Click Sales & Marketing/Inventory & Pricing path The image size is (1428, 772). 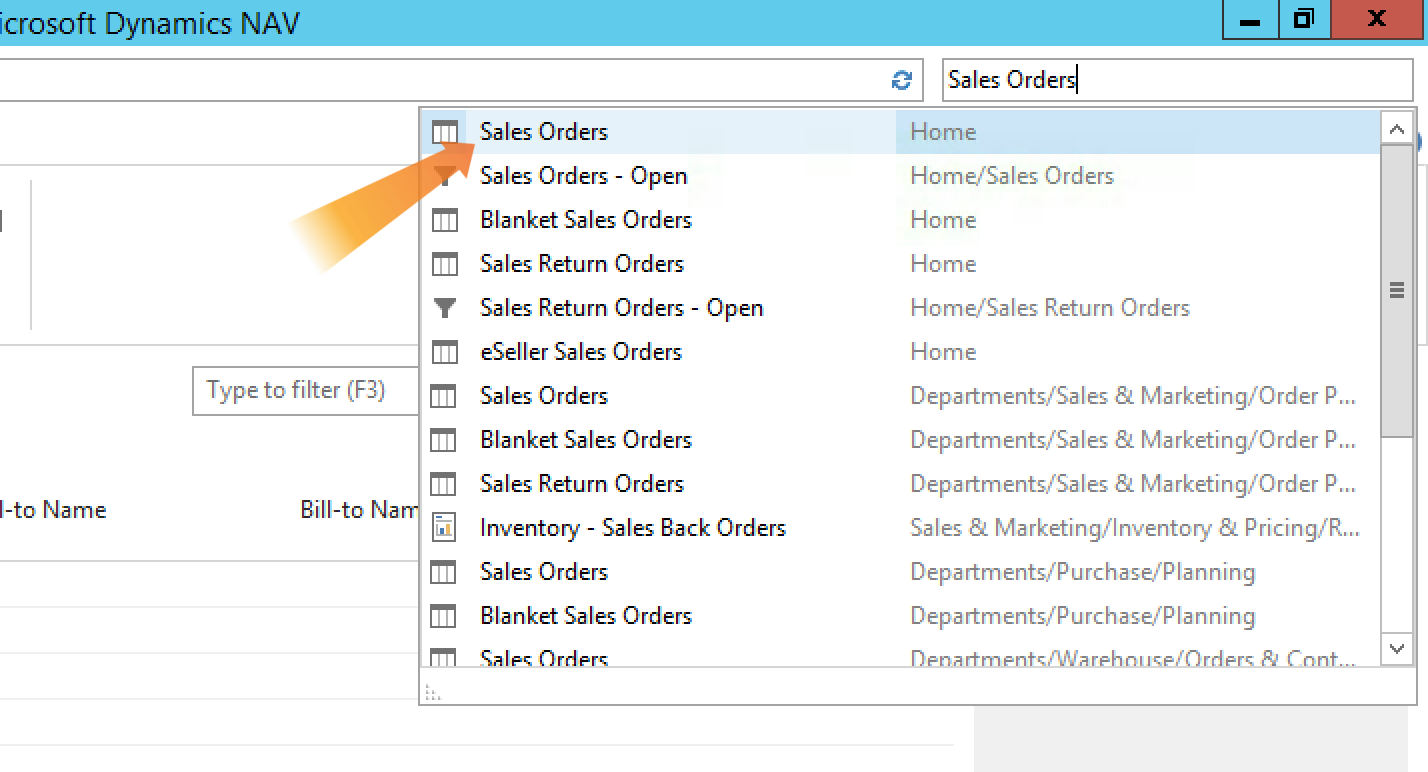(1135, 528)
